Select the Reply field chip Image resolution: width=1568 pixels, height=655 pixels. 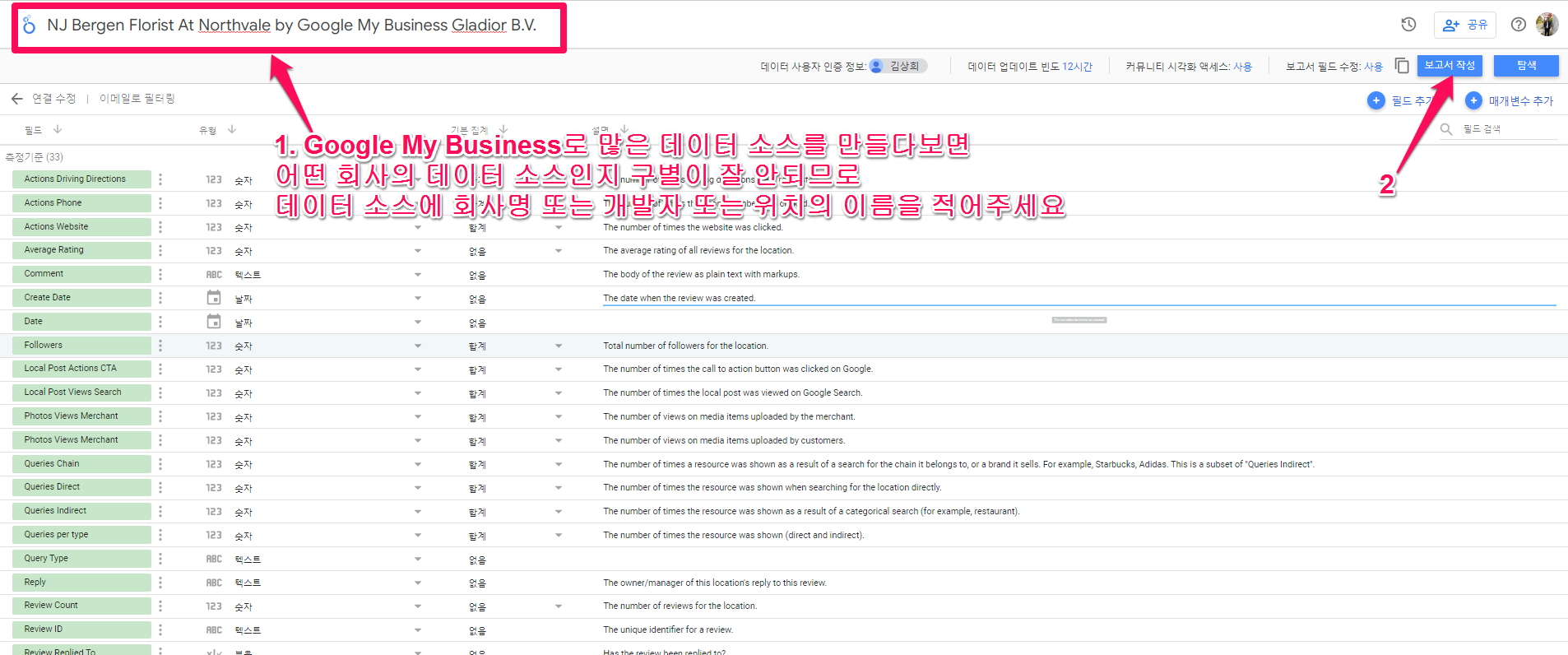81,583
